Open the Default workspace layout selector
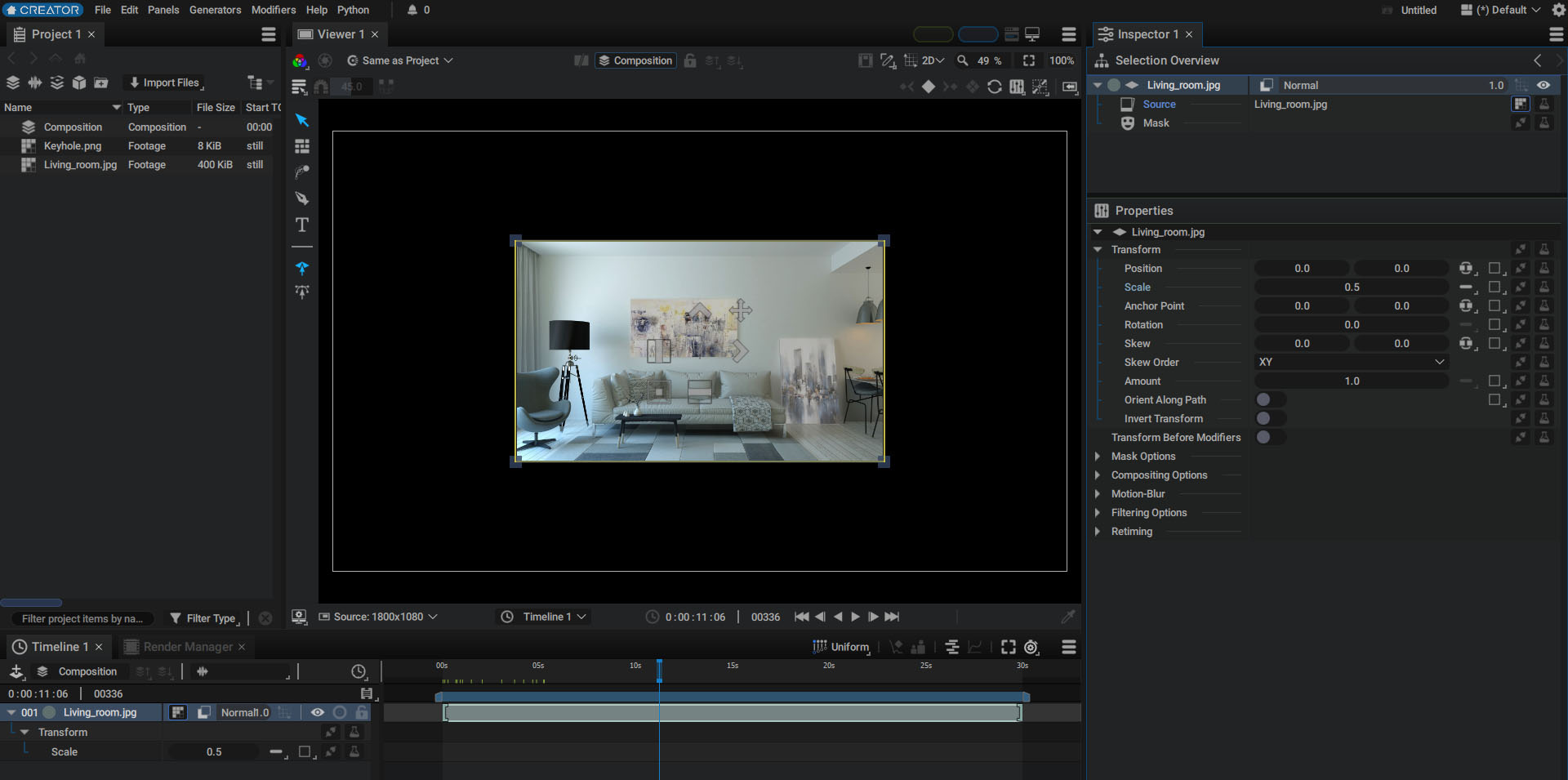Screen dimensions: 1568x780 pos(1500,10)
